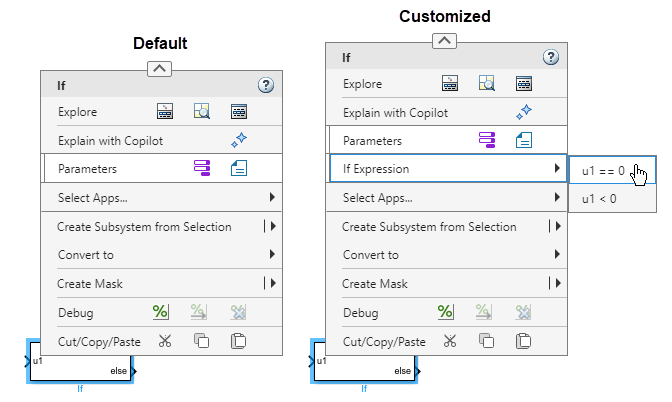Click the Paste icon in the Default menu
Viewport: 672px width, 402px height.
pyautogui.click(x=238, y=341)
